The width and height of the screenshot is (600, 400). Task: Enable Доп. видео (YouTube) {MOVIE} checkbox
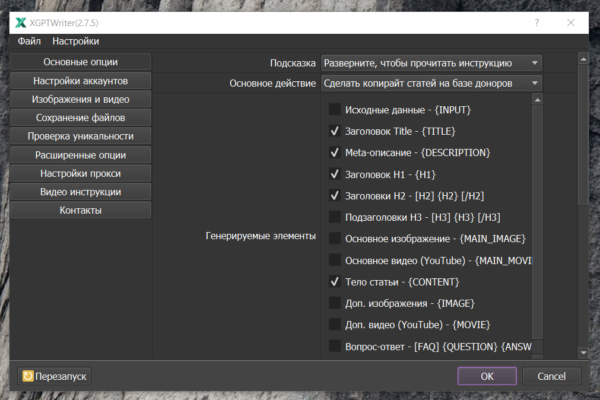(x=335, y=325)
